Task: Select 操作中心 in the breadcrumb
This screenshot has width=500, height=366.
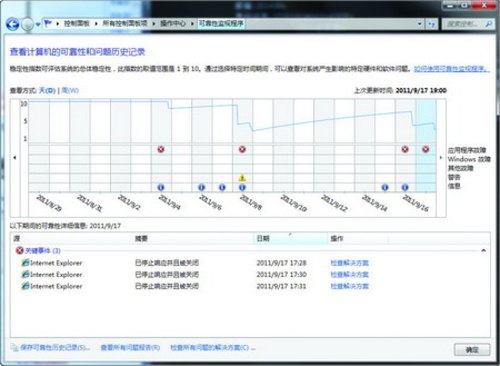Action: click(x=173, y=23)
